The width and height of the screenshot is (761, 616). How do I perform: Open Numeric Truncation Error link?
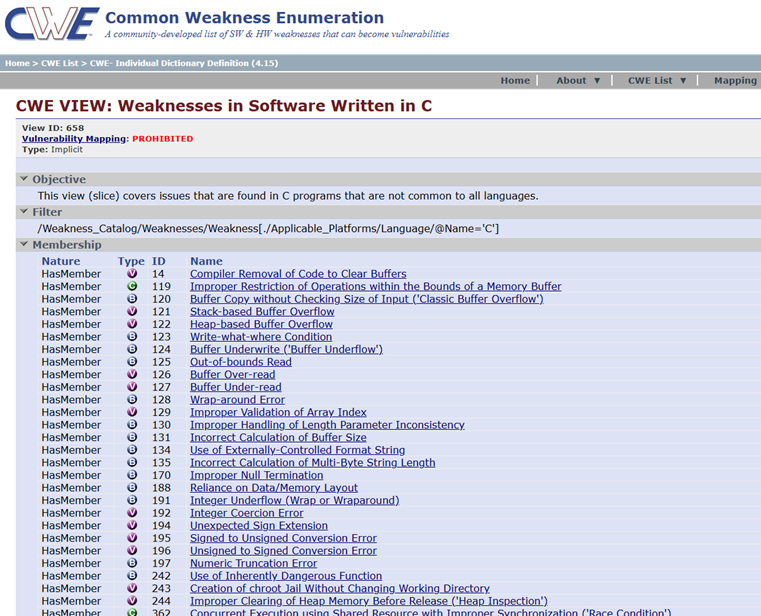pos(253,563)
